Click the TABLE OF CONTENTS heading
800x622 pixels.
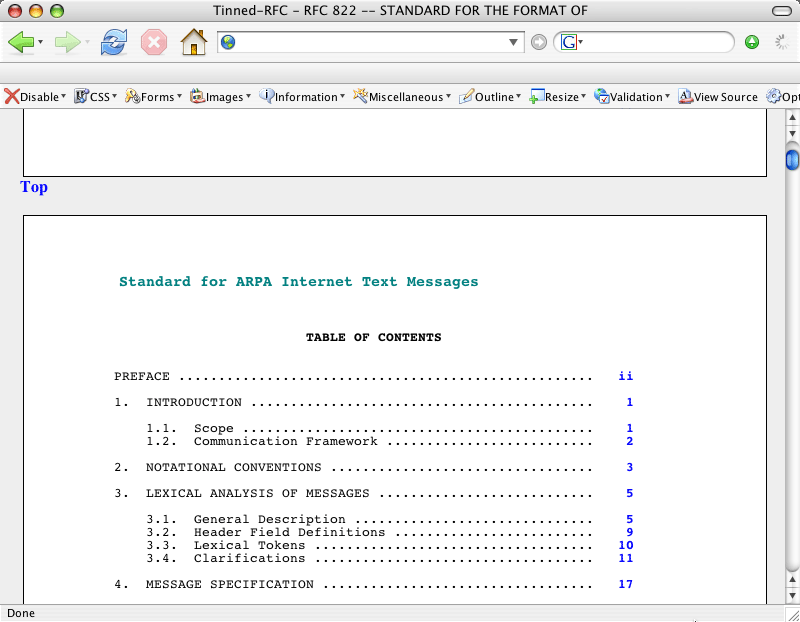pos(373,337)
